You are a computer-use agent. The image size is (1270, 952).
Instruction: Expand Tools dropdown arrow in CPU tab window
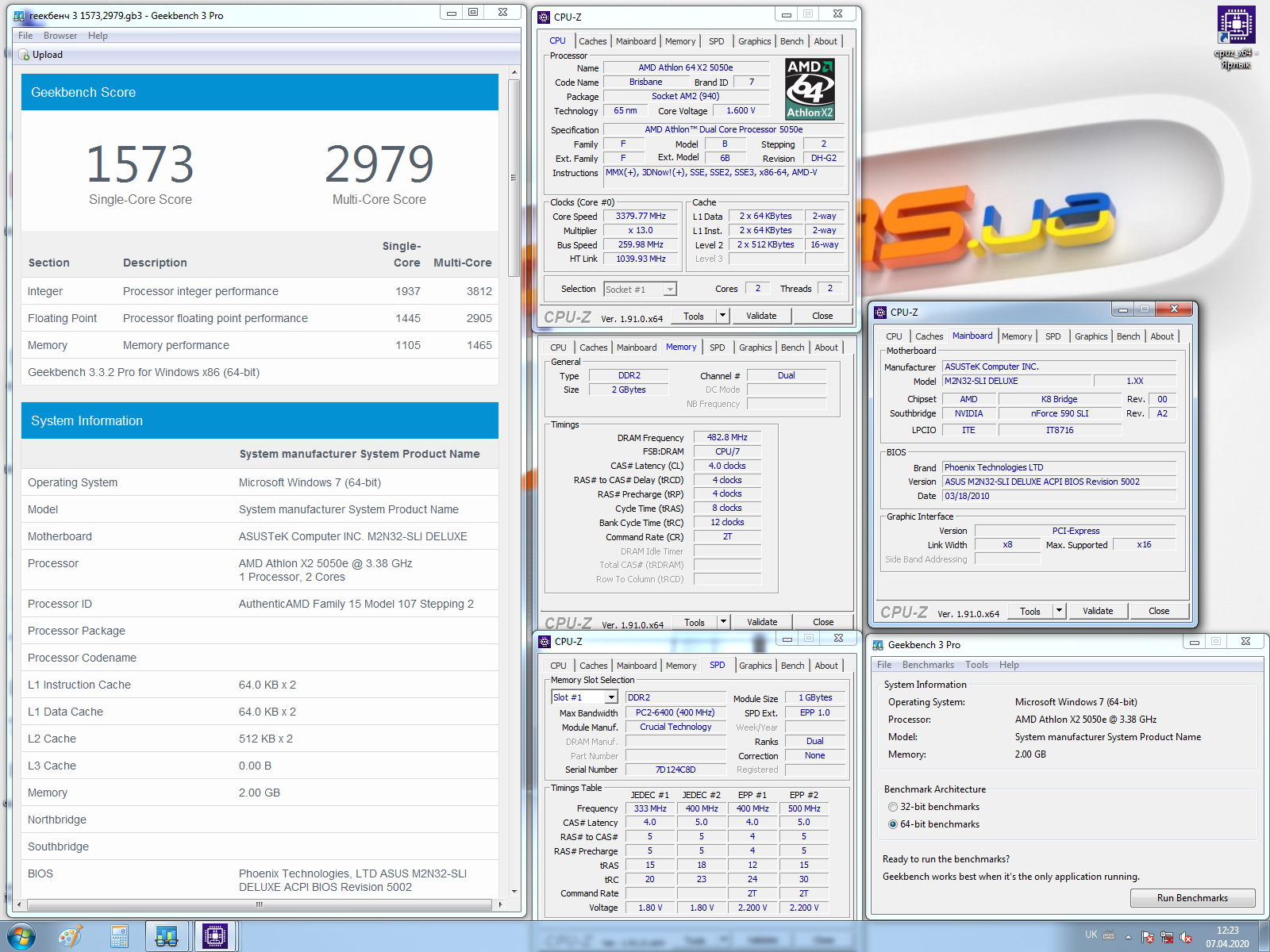click(722, 316)
